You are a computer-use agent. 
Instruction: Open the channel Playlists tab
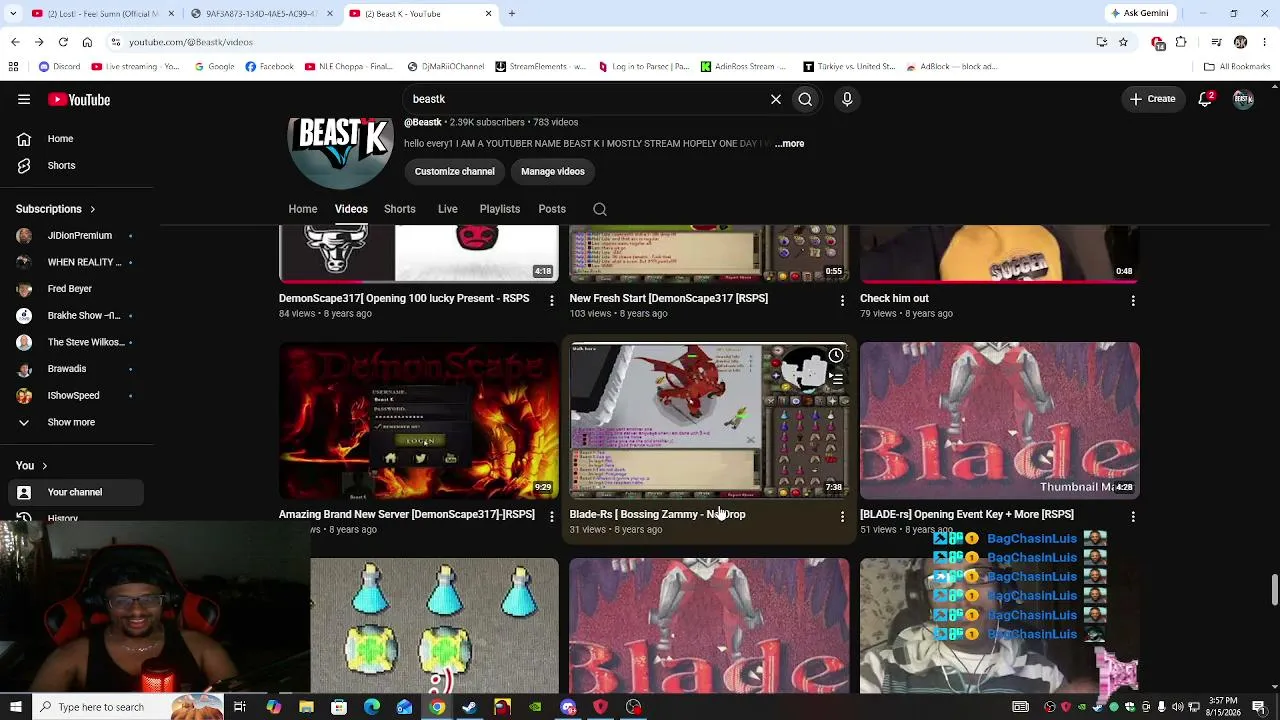click(x=500, y=209)
